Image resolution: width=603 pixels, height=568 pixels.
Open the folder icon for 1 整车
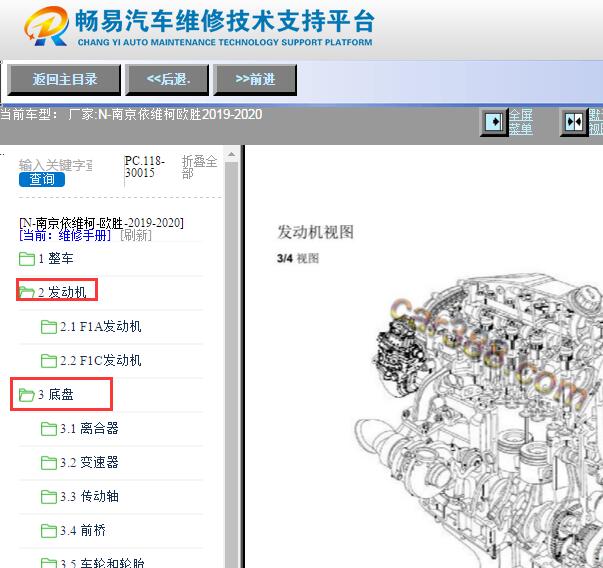click(x=27, y=259)
